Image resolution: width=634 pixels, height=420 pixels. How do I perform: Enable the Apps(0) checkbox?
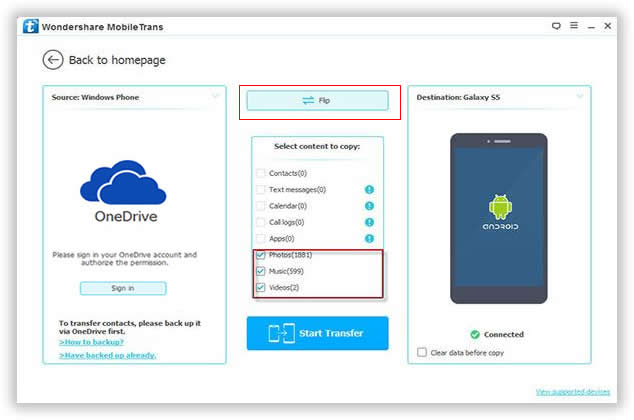pyautogui.click(x=261, y=238)
